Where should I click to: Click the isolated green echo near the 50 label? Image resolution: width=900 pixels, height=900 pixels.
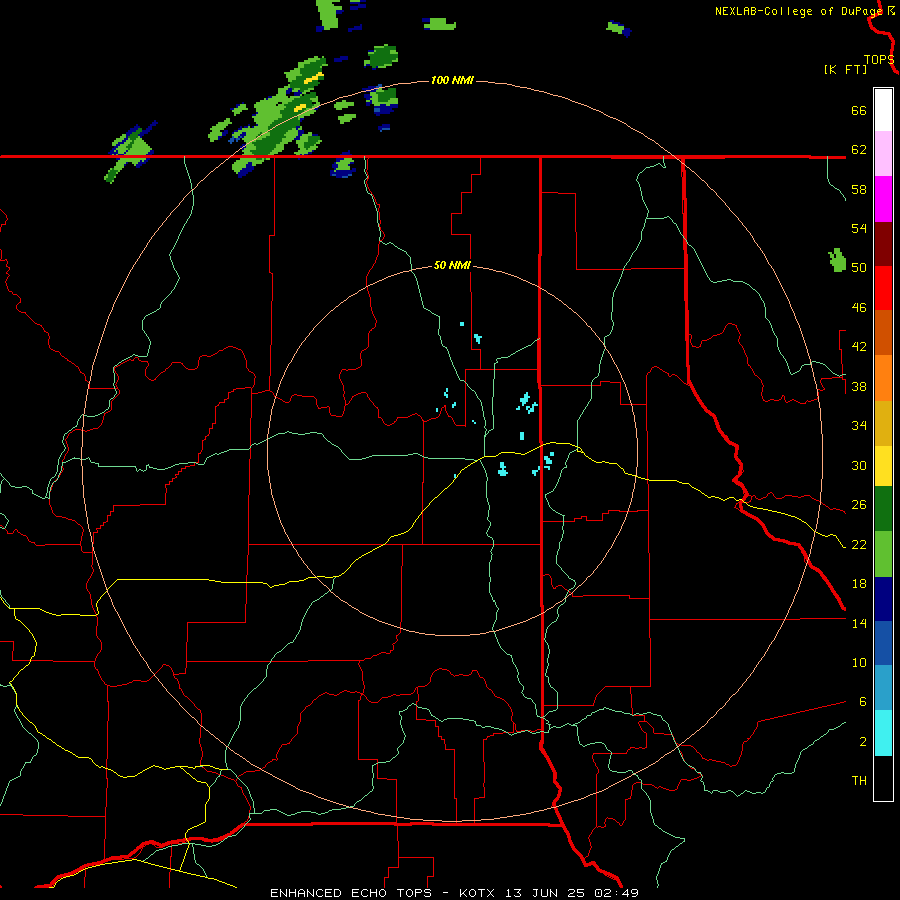tap(837, 260)
